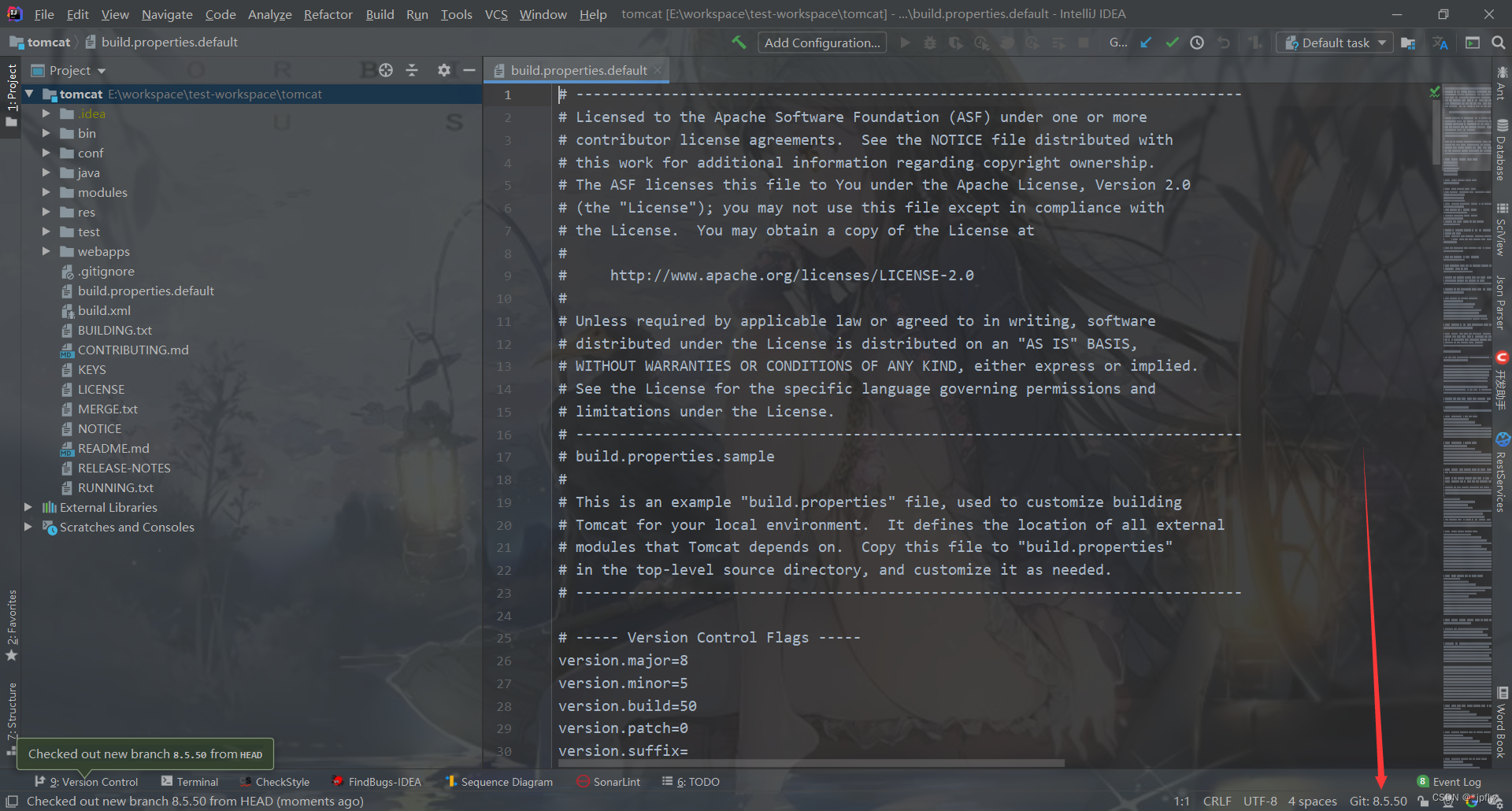Expand the modules folder

[x=46, y=192]
